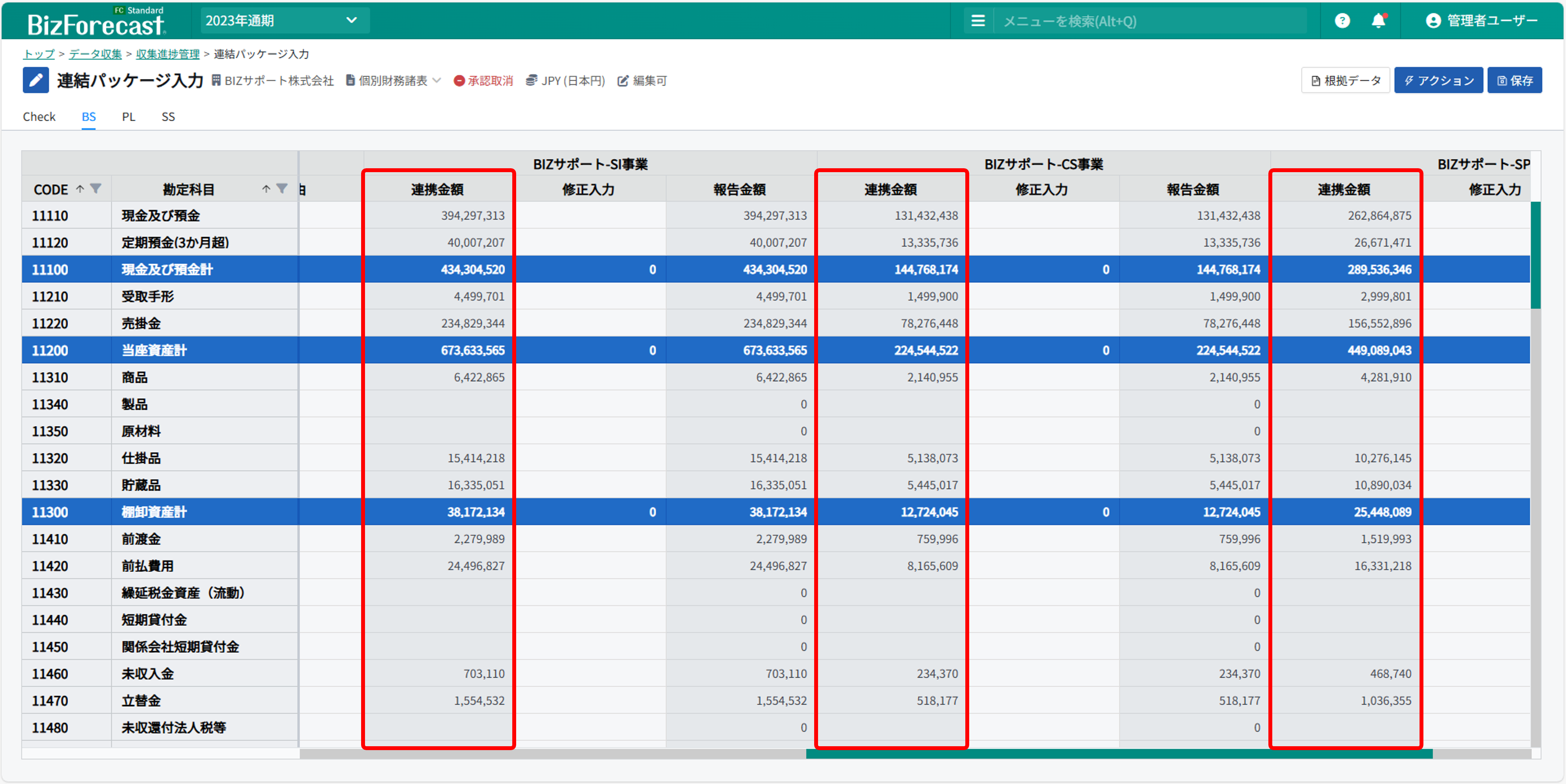Sort 勘定科目 column with arrow icon
Viewport: 1566px width, 784px height.
tap(266, 189)
